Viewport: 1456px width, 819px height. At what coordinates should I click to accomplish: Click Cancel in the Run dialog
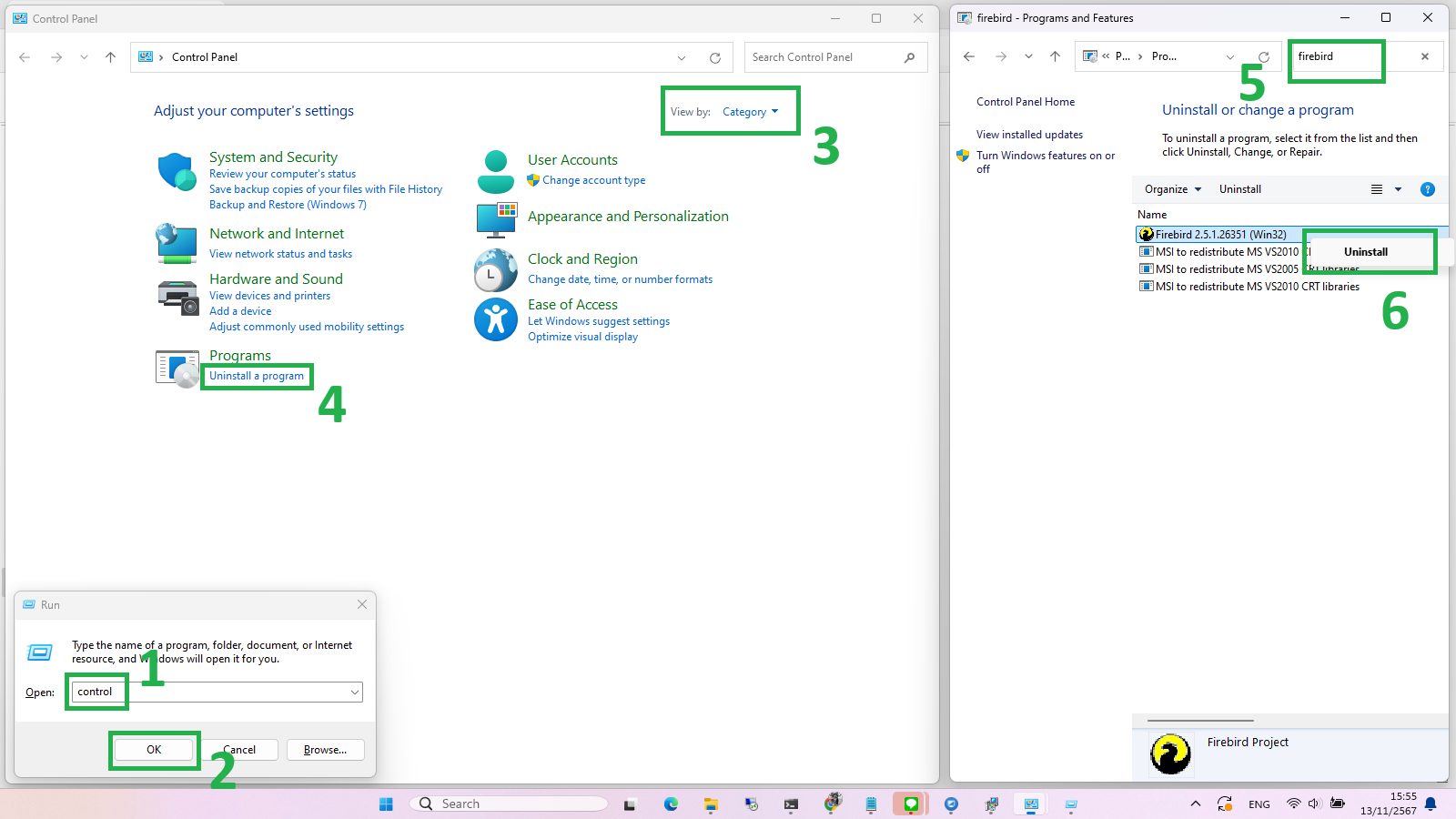tap(239, 750)
